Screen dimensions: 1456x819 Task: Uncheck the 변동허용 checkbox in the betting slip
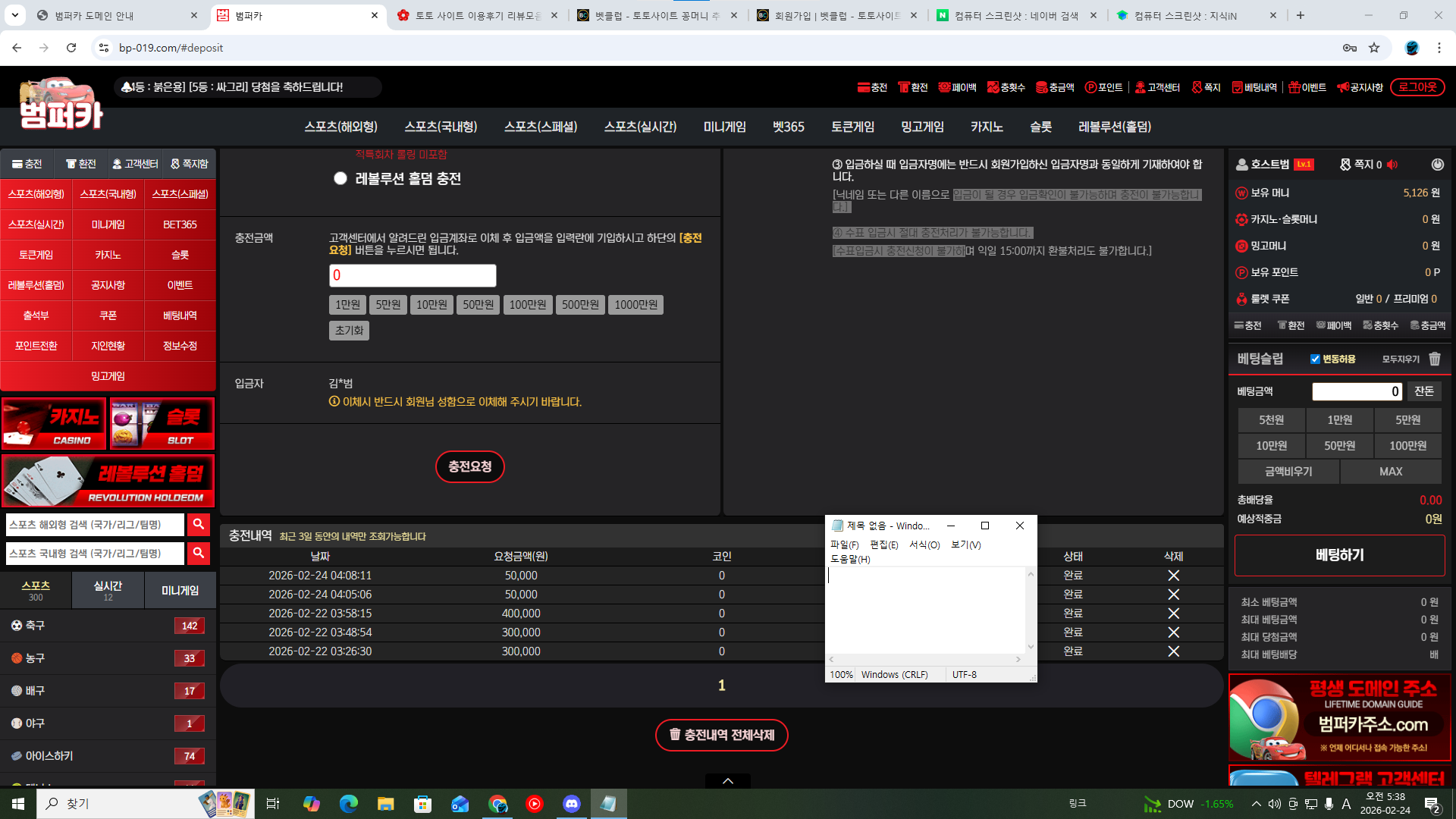tap(1316, 359)
